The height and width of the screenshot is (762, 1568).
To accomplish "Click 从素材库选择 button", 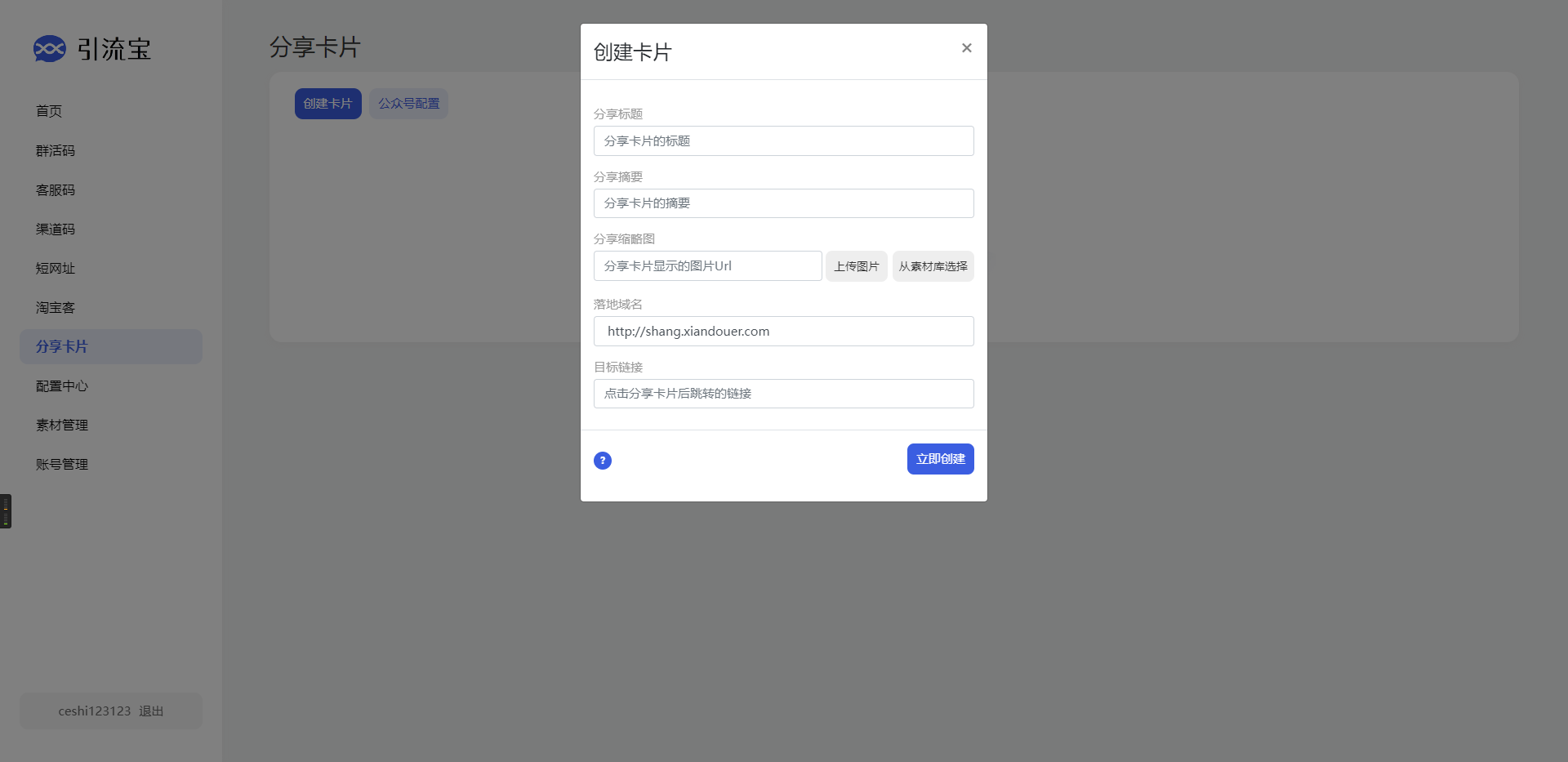I will [933, 266].
